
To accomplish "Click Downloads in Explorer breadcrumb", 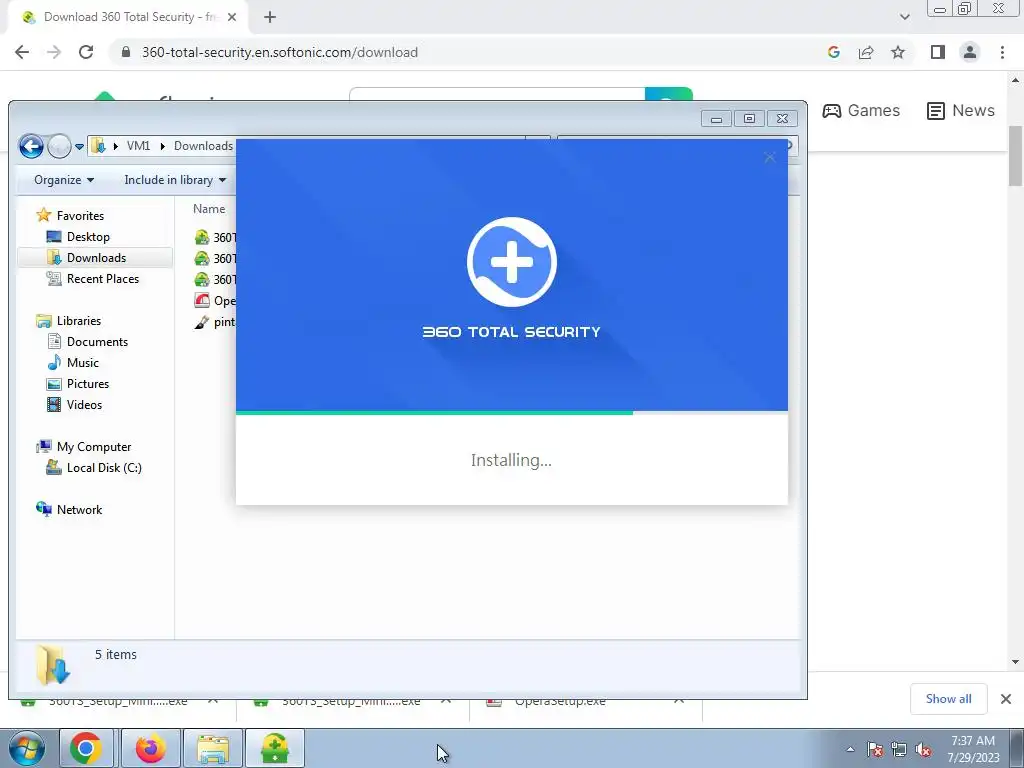I will click(203, 146).
